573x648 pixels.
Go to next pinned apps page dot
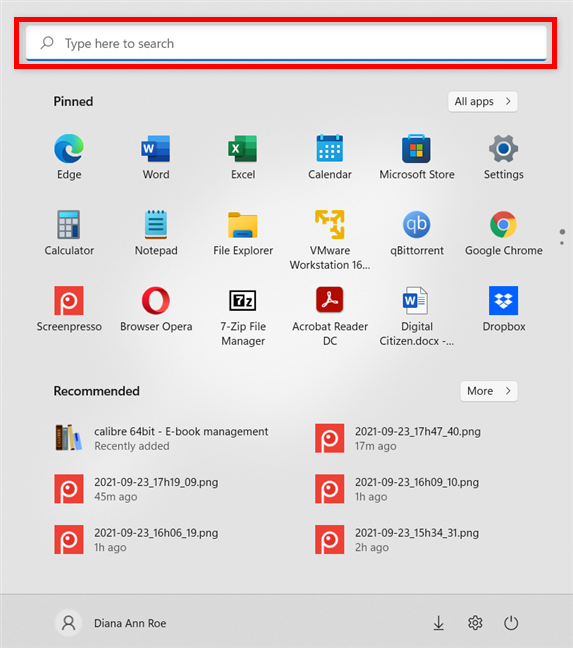point(562,243)
